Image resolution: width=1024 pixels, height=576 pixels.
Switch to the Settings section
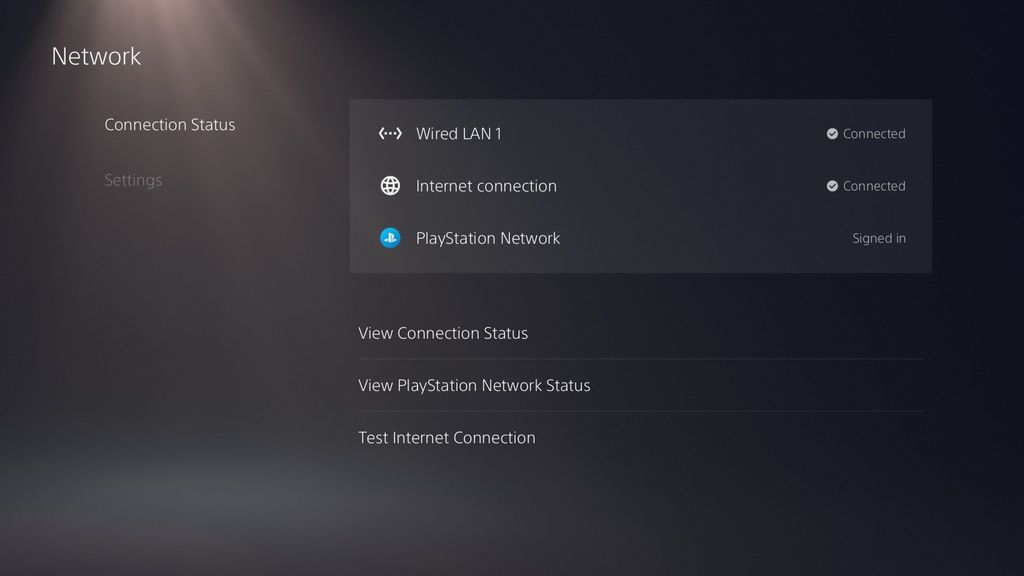click(133, 180)
